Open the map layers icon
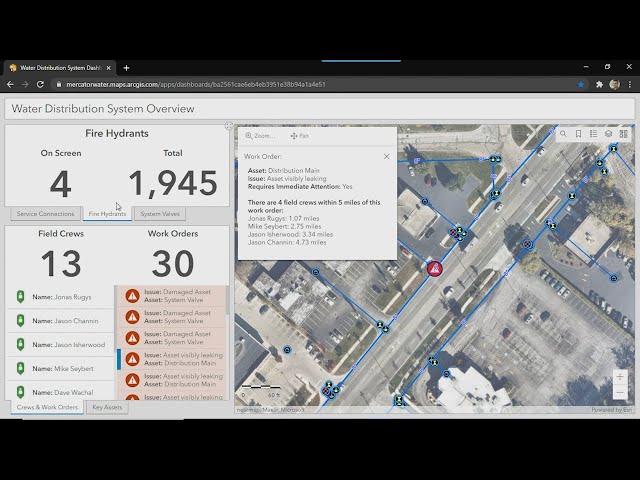Image resolution: width=640 pixels, height=480 pixels. pos(609,134)
